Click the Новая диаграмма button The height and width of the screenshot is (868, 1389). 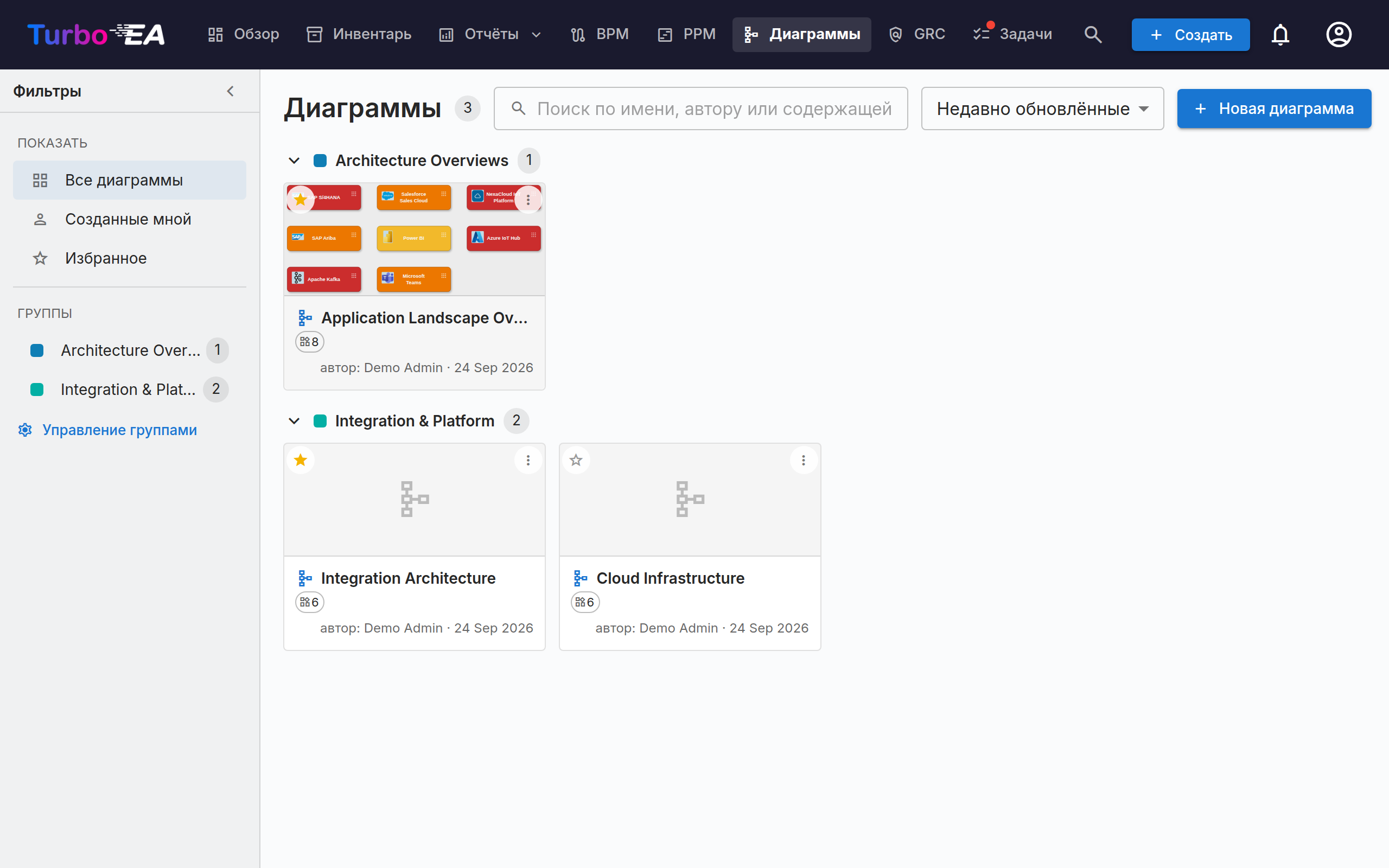click(1273, 108)
